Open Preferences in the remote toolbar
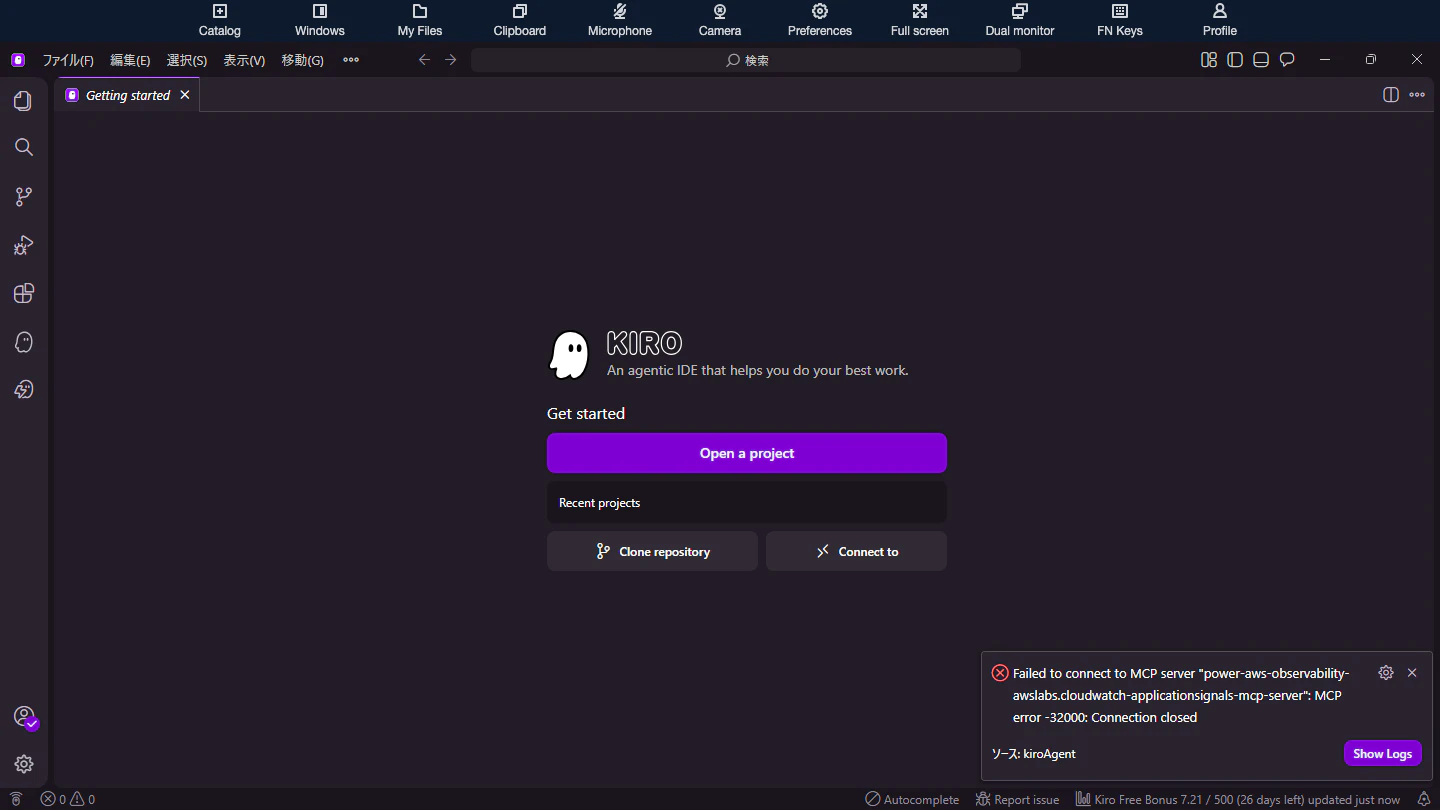This screenshot has height=810, width=1440. tap(820, 20)
